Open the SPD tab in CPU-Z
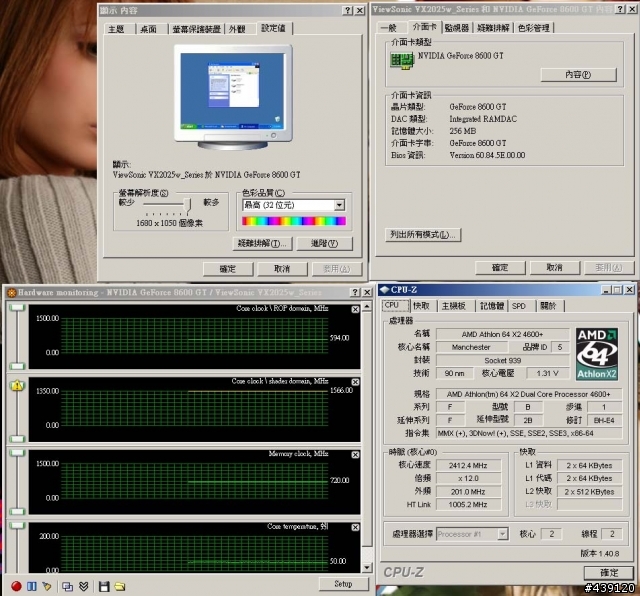The height and width of the screenshot is (596, 640). (519, 306)
